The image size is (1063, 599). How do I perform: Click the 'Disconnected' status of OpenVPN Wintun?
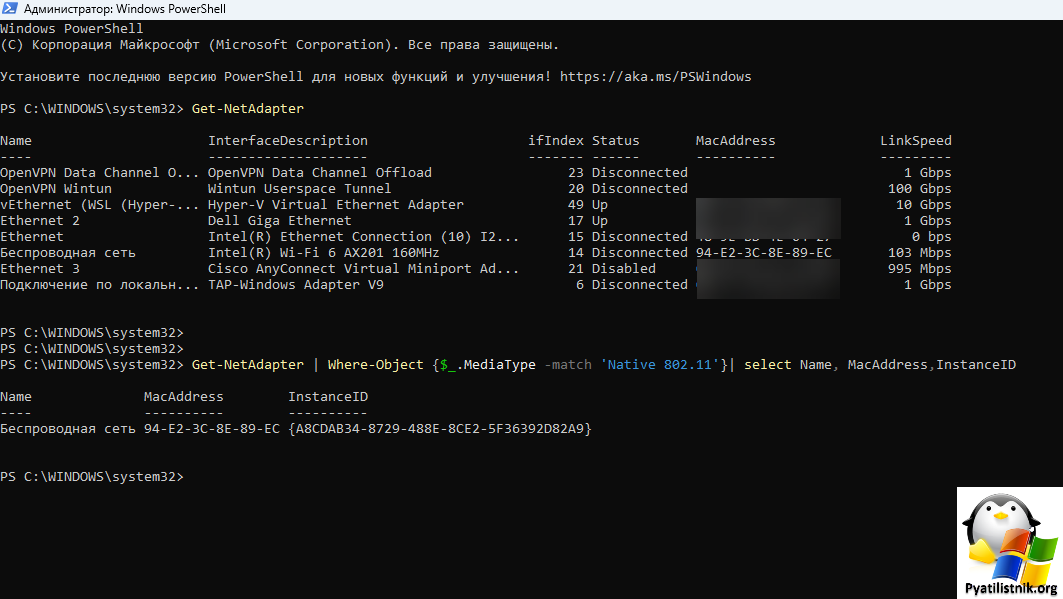[640, 188]
